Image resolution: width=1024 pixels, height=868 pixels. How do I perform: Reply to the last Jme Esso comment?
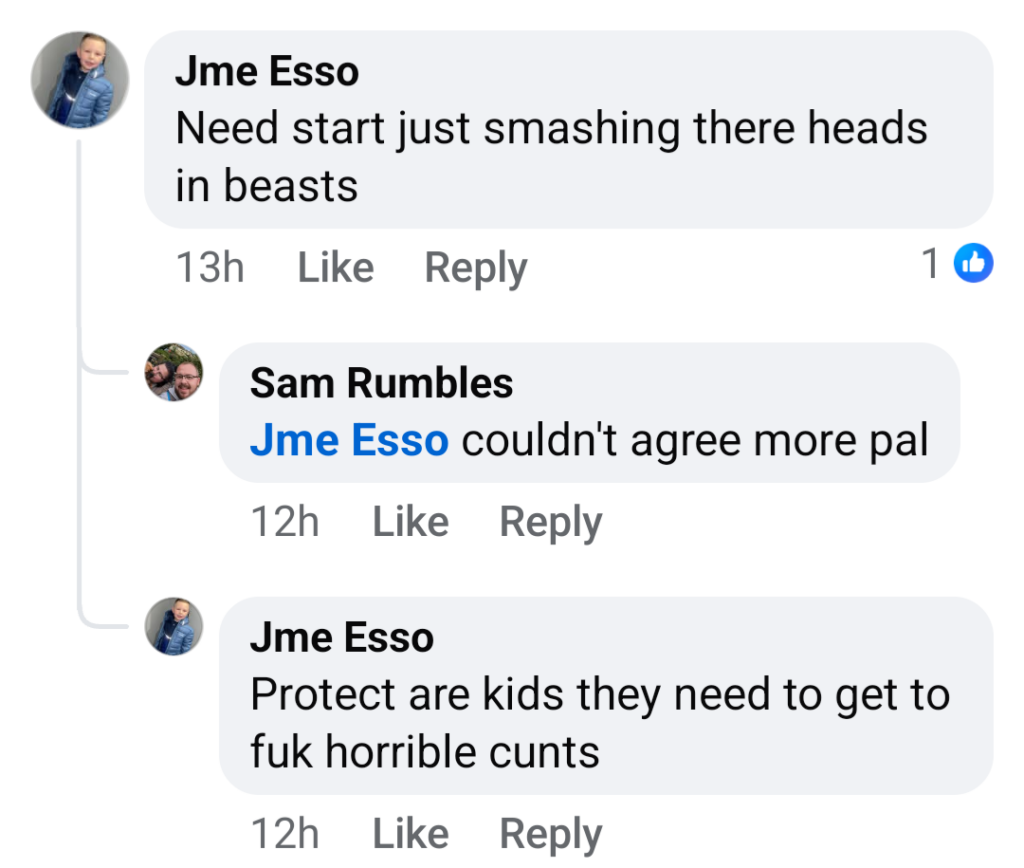tap(551, 835)
